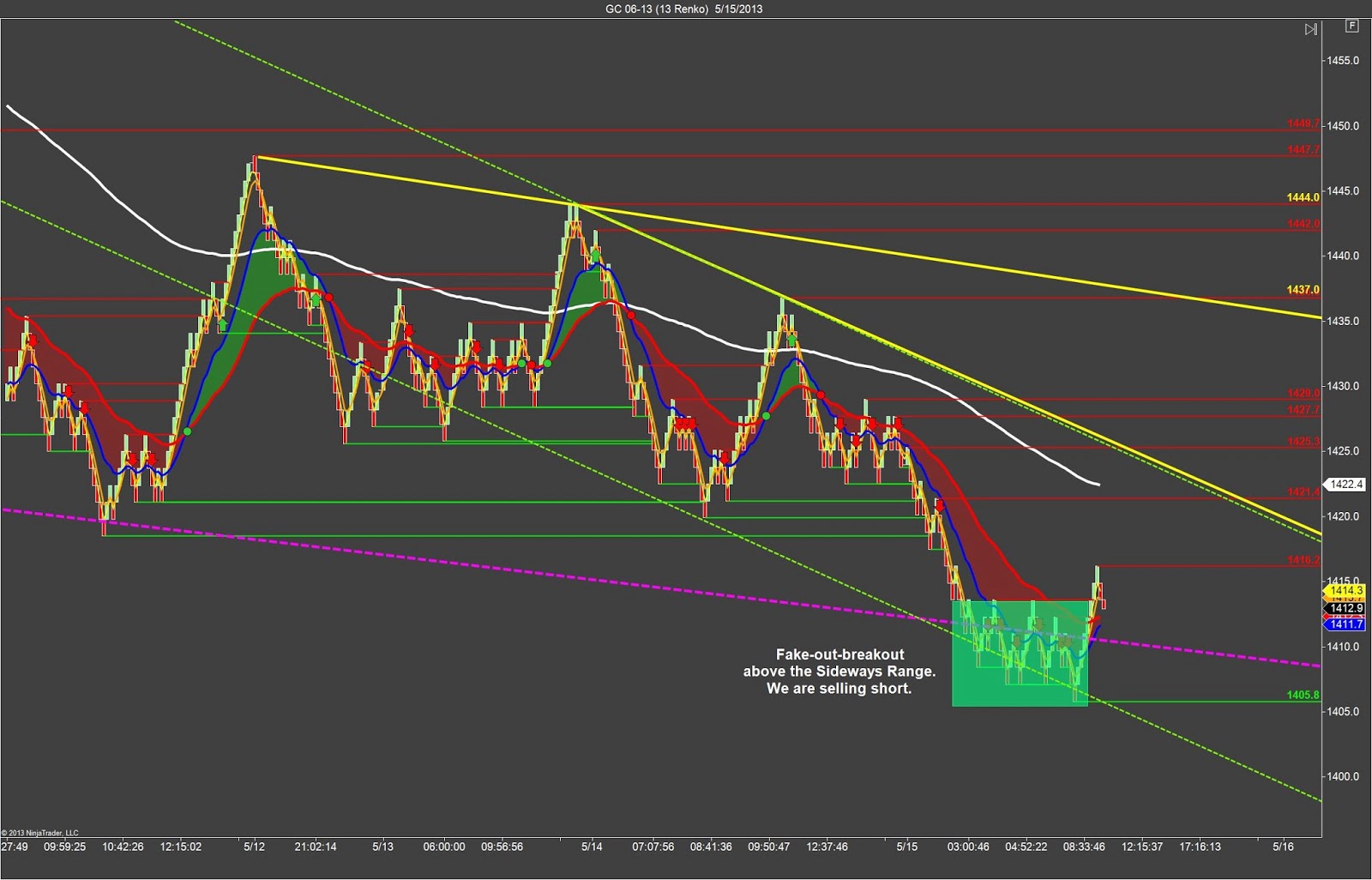The height and width of the screenshot is (880, 1372).
Task: Click the 12:37:46 time label
Action: [827, 847]
